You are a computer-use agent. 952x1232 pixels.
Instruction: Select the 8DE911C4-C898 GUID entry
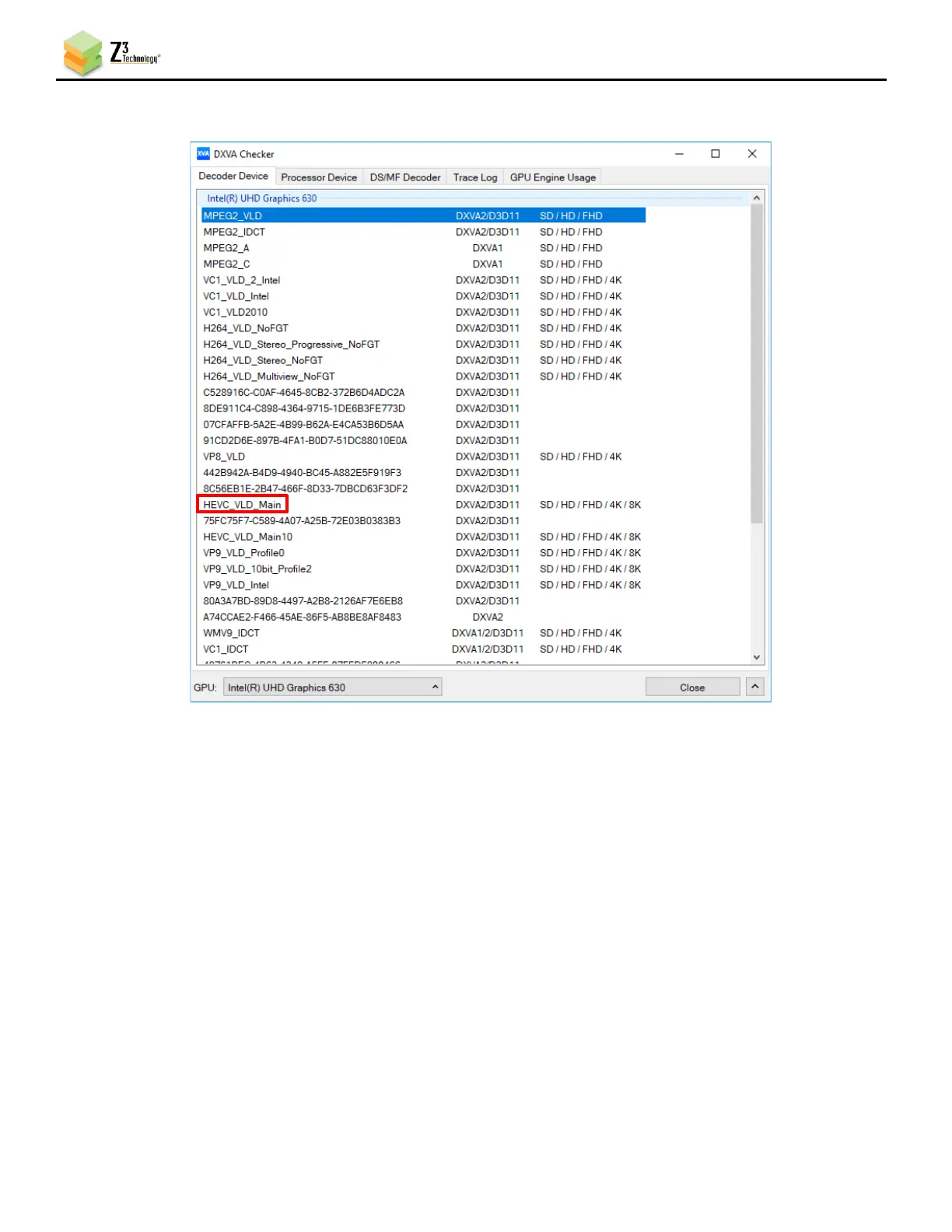(x=423, y=408)
